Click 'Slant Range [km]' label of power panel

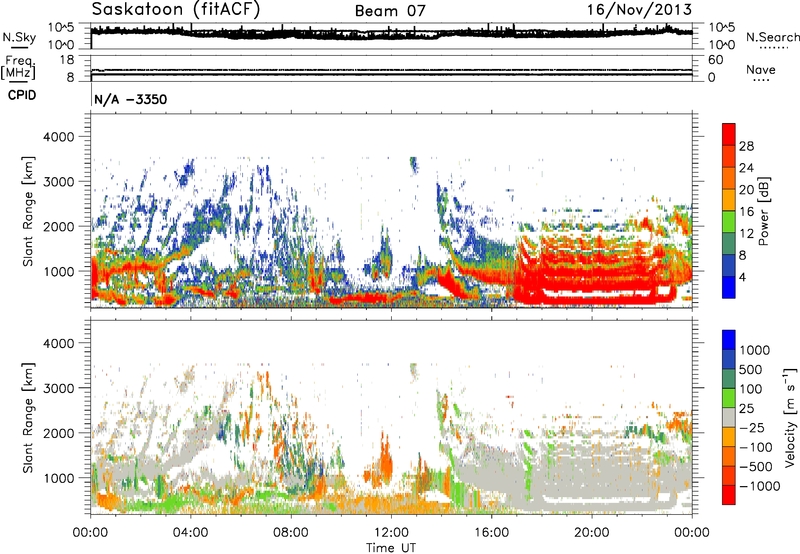[x=28, y=211]
